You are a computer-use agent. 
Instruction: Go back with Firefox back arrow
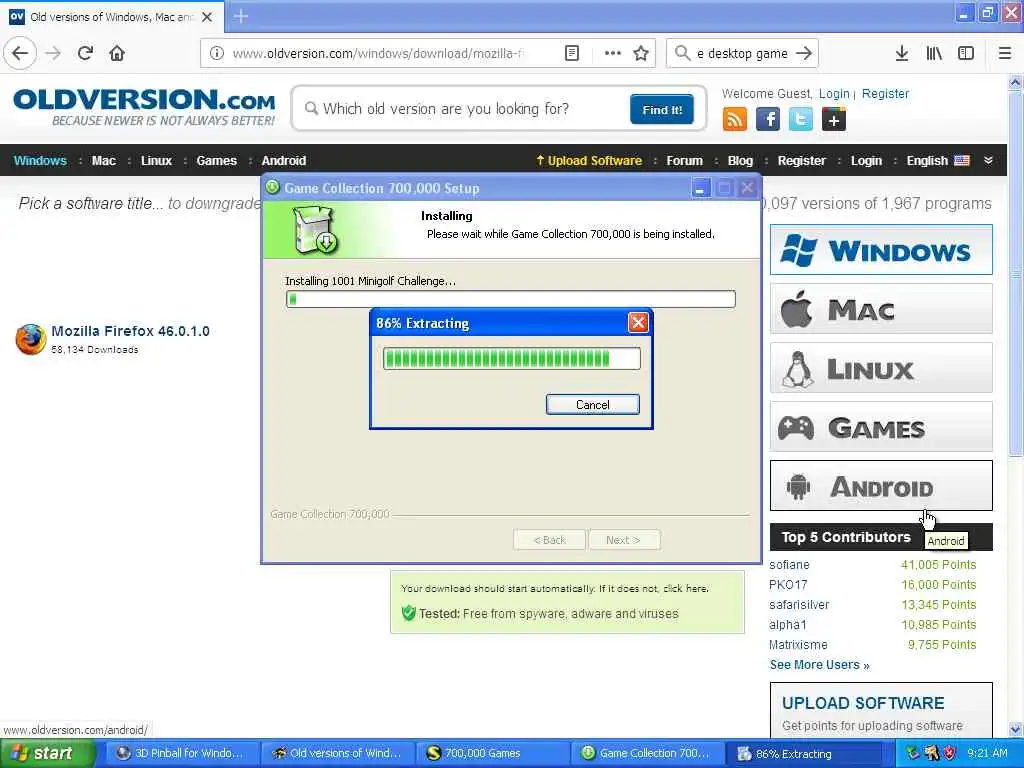[x=20, y=53]
